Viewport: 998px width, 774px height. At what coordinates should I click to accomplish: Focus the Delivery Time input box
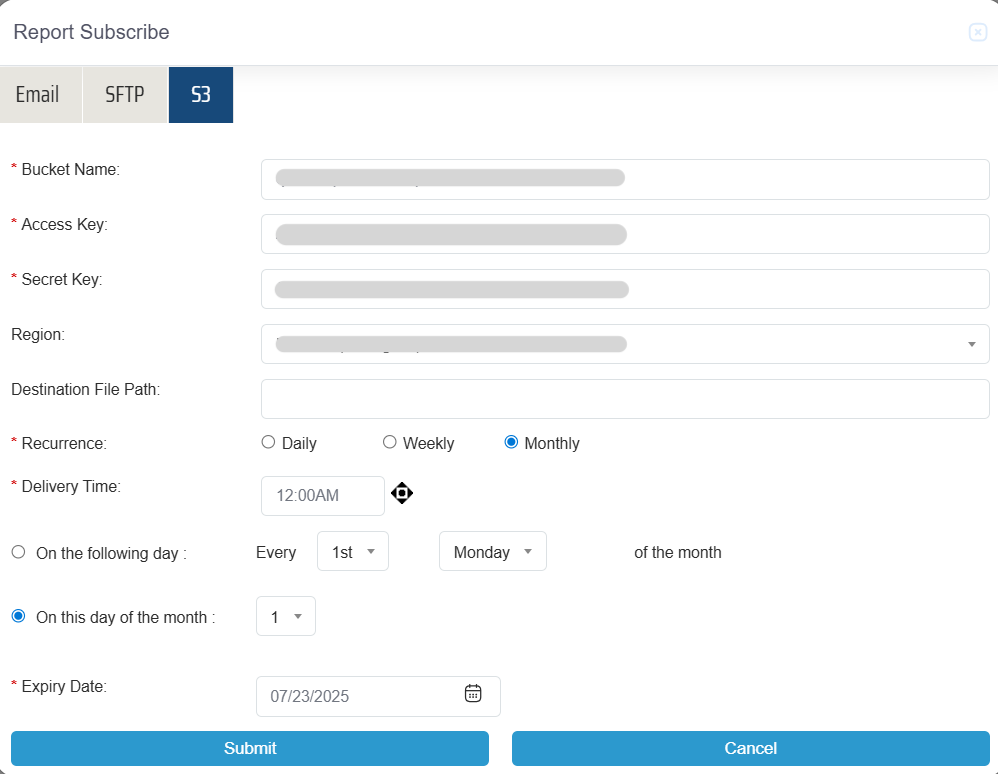(322, 496)
